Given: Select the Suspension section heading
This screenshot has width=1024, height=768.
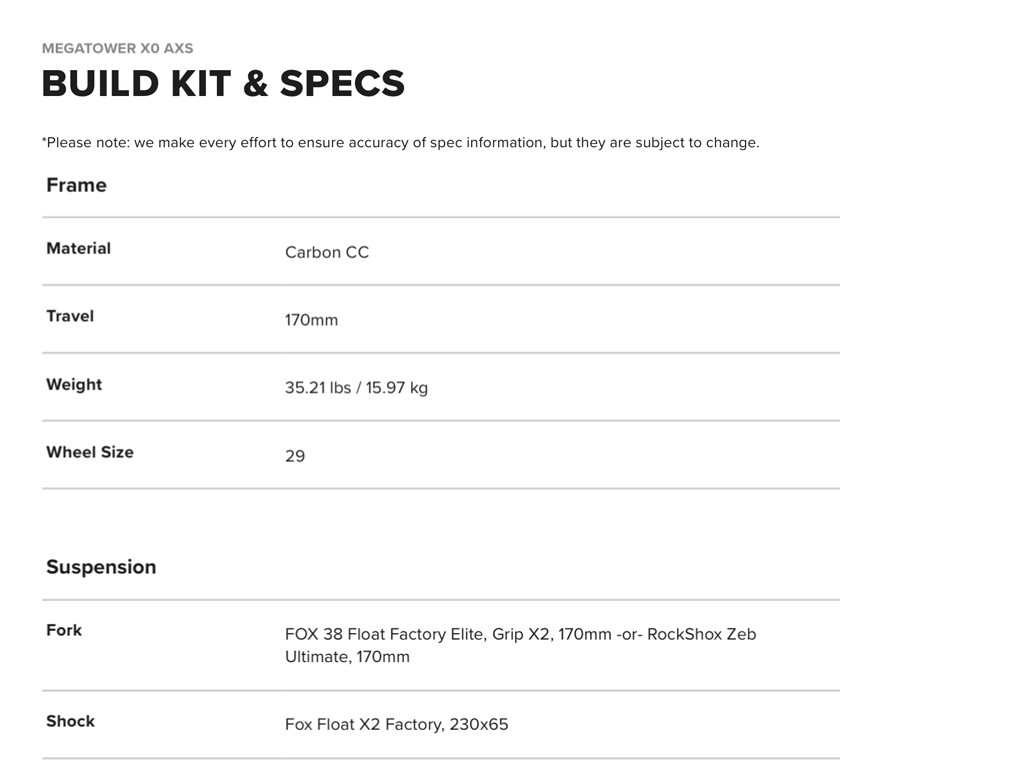Looking at the screenshot, I should [101, 567].
